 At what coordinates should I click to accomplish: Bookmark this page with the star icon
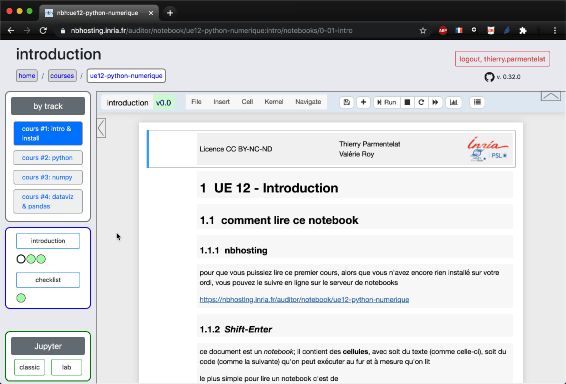[423, 31]
